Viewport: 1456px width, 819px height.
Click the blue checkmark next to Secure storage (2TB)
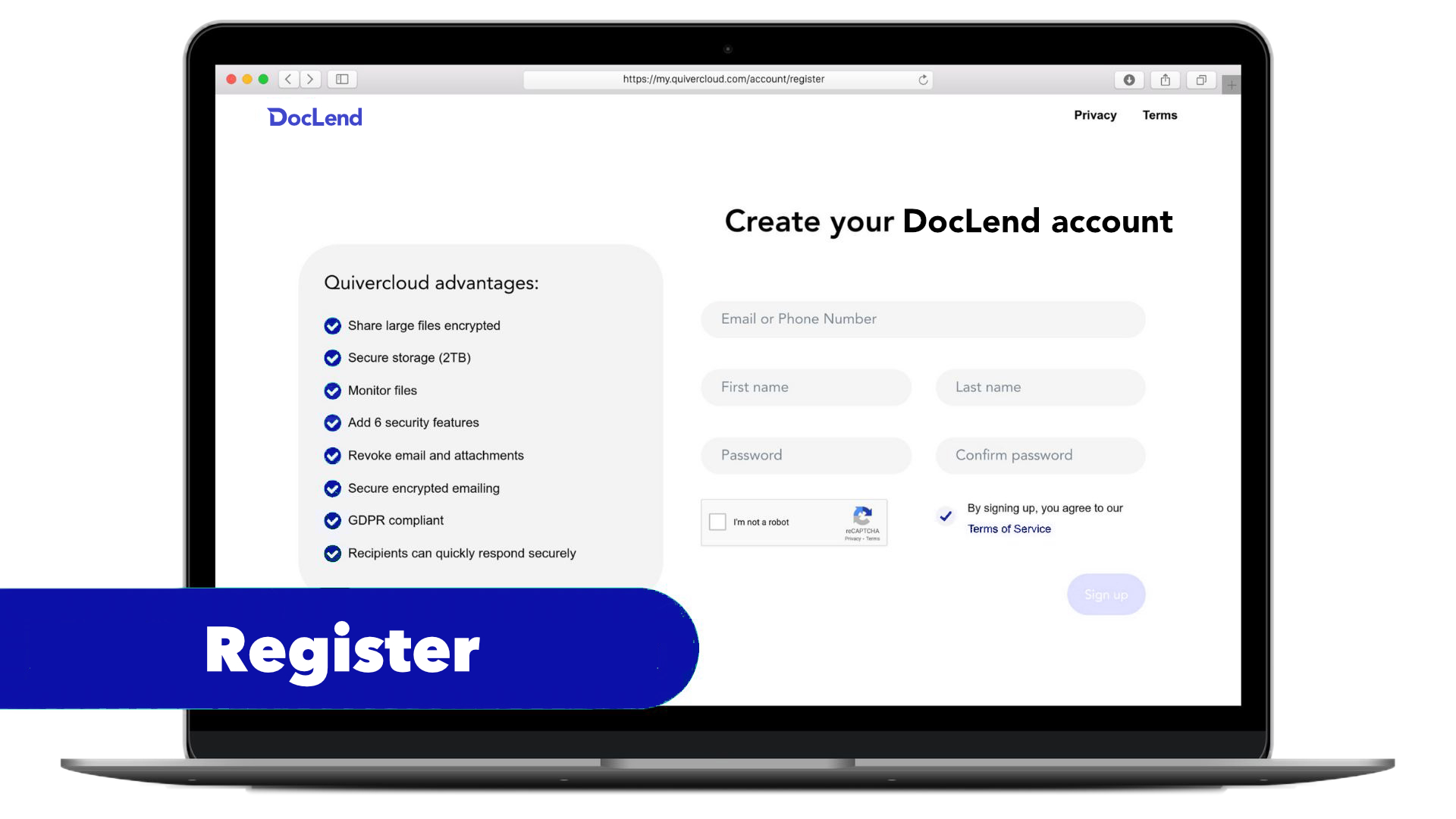pyautogui.click(x=333, y=357)
